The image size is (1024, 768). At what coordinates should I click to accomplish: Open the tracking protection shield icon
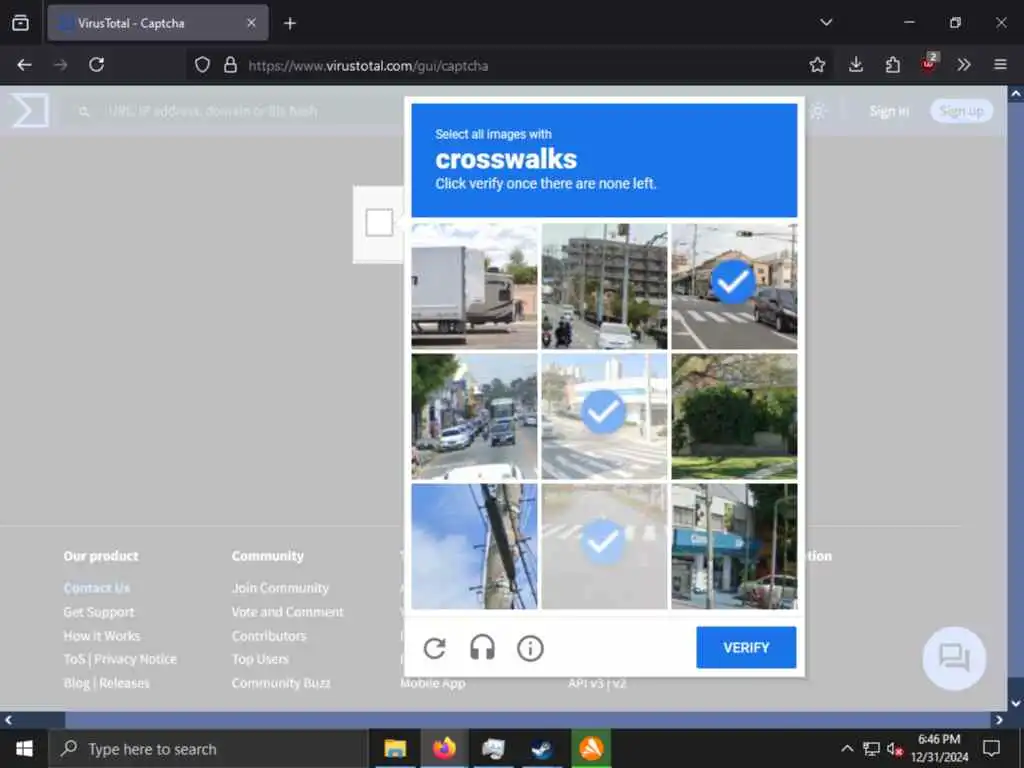202,65
